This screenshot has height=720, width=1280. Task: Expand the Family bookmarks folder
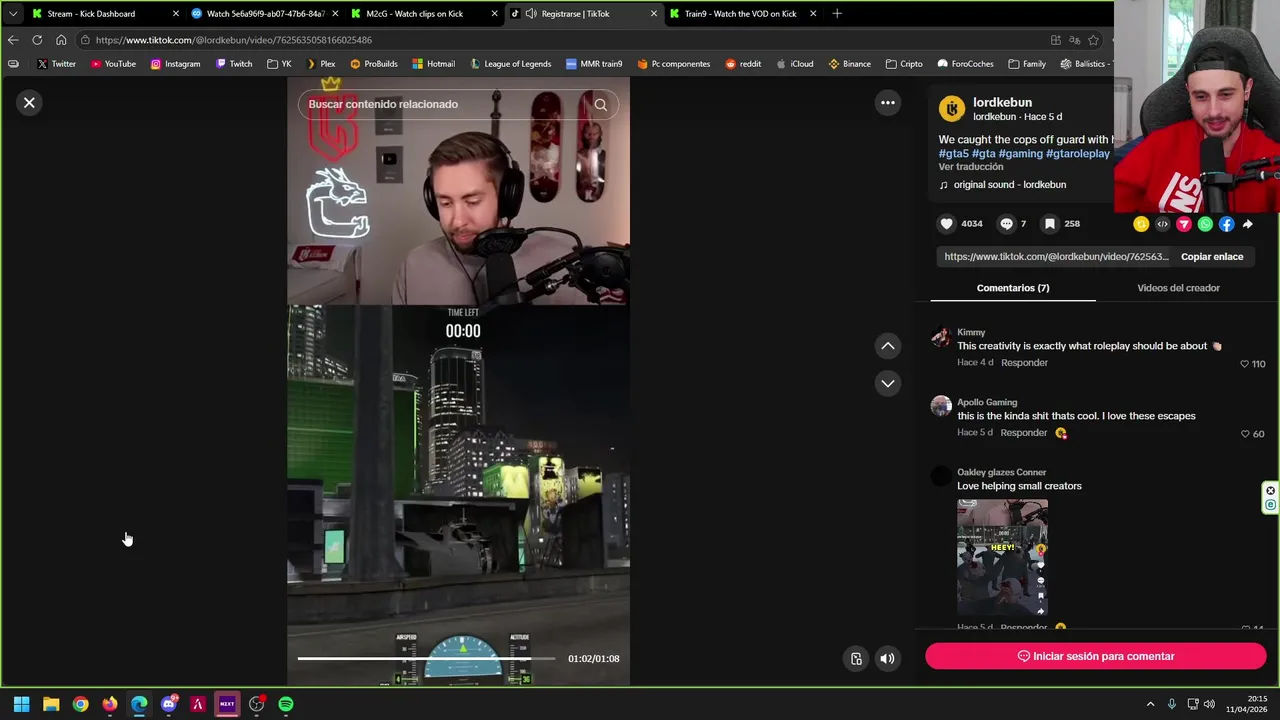[1027, 64]
